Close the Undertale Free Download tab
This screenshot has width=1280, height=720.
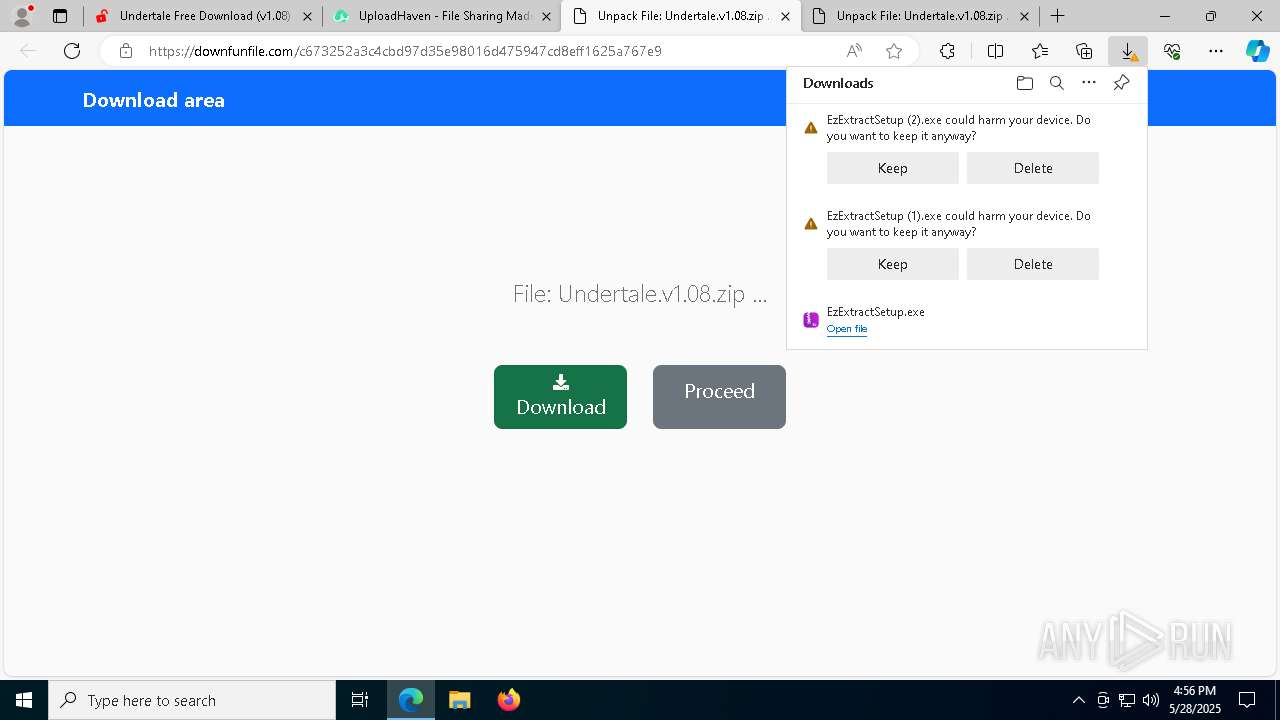coord(307,16)
